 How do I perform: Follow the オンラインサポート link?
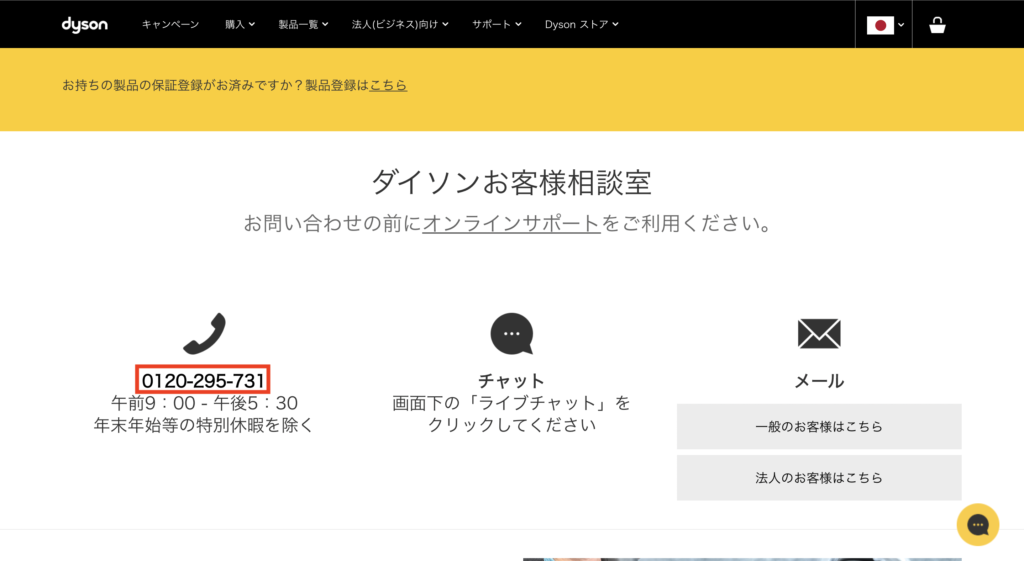(511, 223)
